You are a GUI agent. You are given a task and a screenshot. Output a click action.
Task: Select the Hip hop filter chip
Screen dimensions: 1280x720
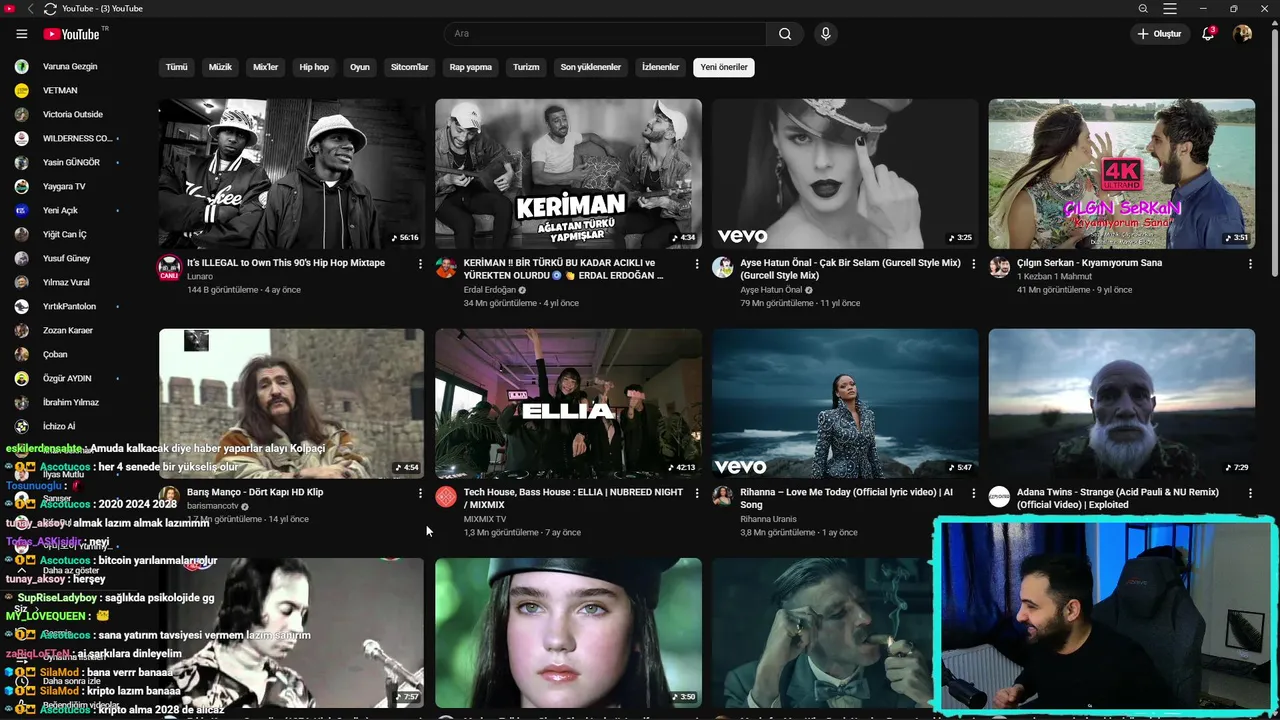pyautogui.click(x=314, y=67)
